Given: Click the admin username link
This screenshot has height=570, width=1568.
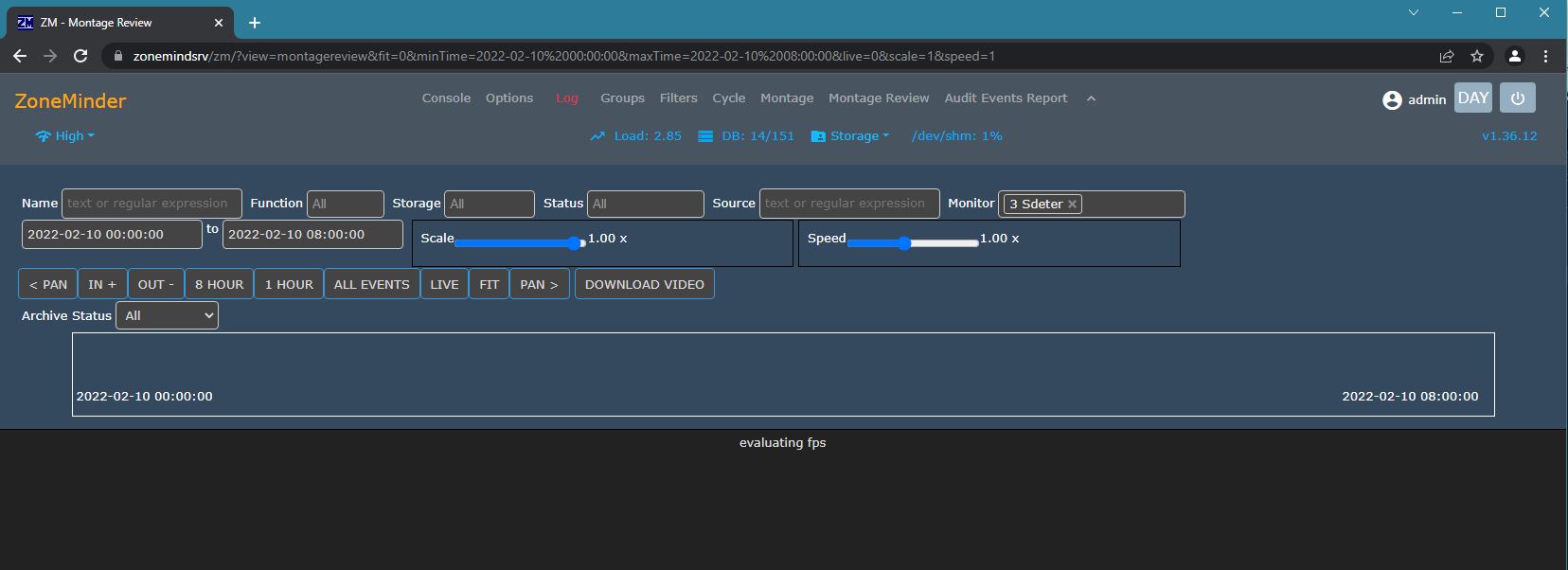Looking at the screenshot, I should click(x=1427, y=99).
